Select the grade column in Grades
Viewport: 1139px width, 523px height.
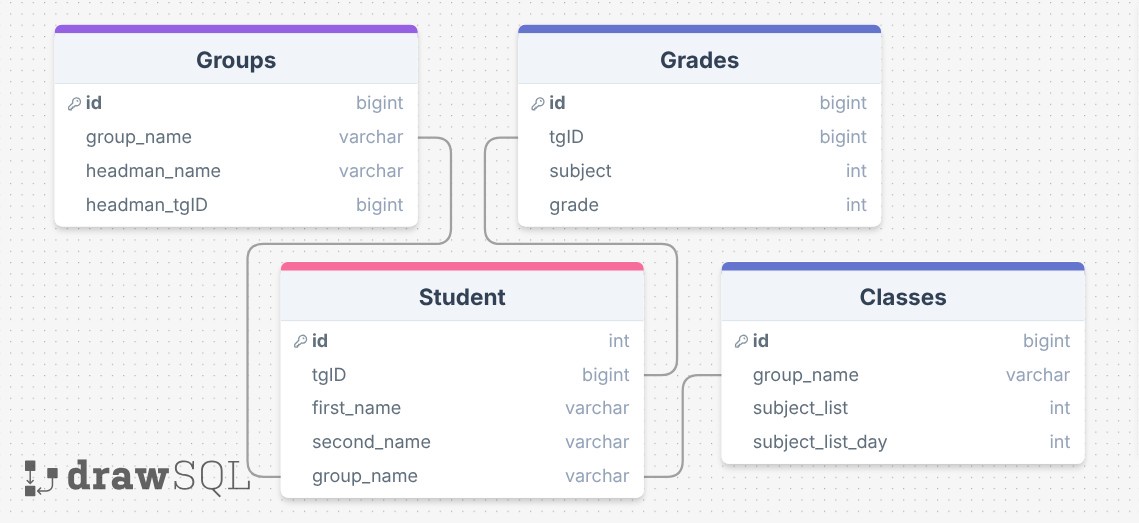pyautogui.click(x=700, y=205)
